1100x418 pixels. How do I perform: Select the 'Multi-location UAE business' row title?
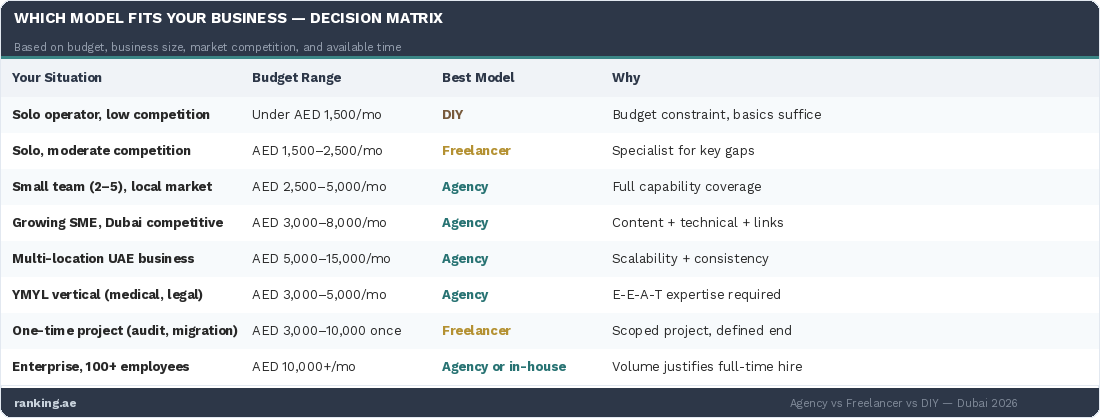coord(103,259)
